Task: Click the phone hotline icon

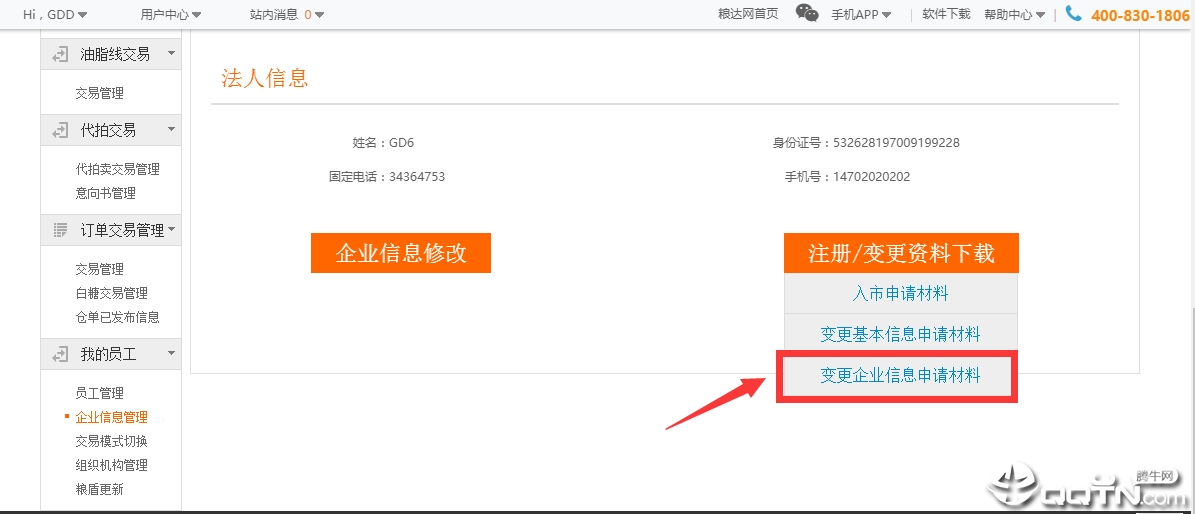Action: tap(1074, 14)
